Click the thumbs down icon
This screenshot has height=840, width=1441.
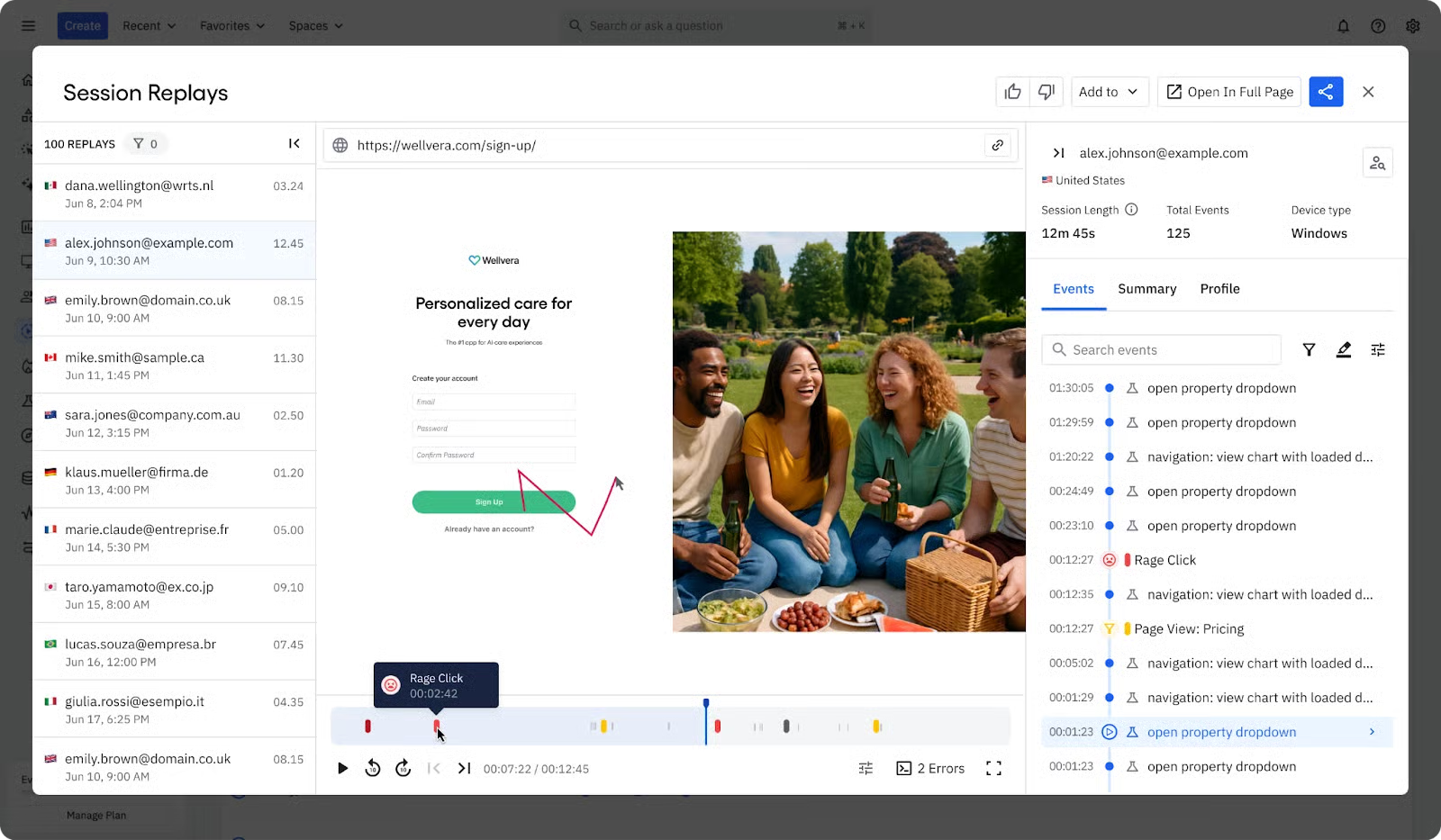1047,92
